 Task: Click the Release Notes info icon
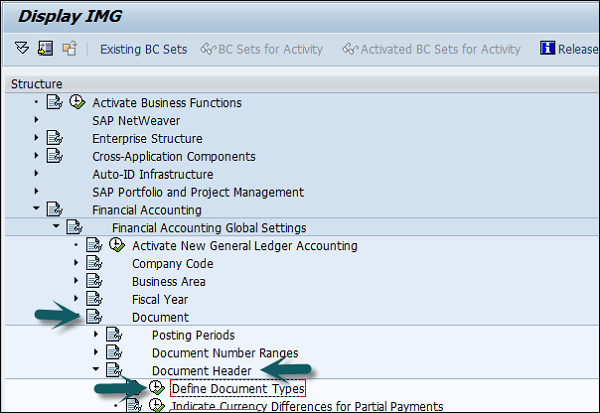click(547, 48)
